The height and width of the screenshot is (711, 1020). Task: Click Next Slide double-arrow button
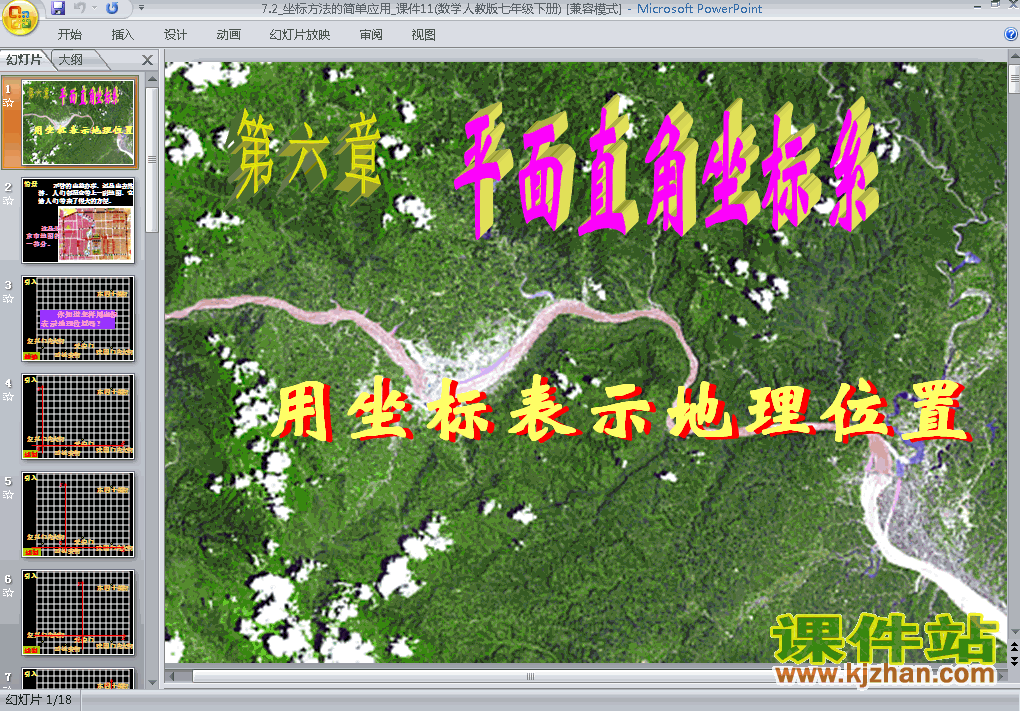coord(1014,660)
